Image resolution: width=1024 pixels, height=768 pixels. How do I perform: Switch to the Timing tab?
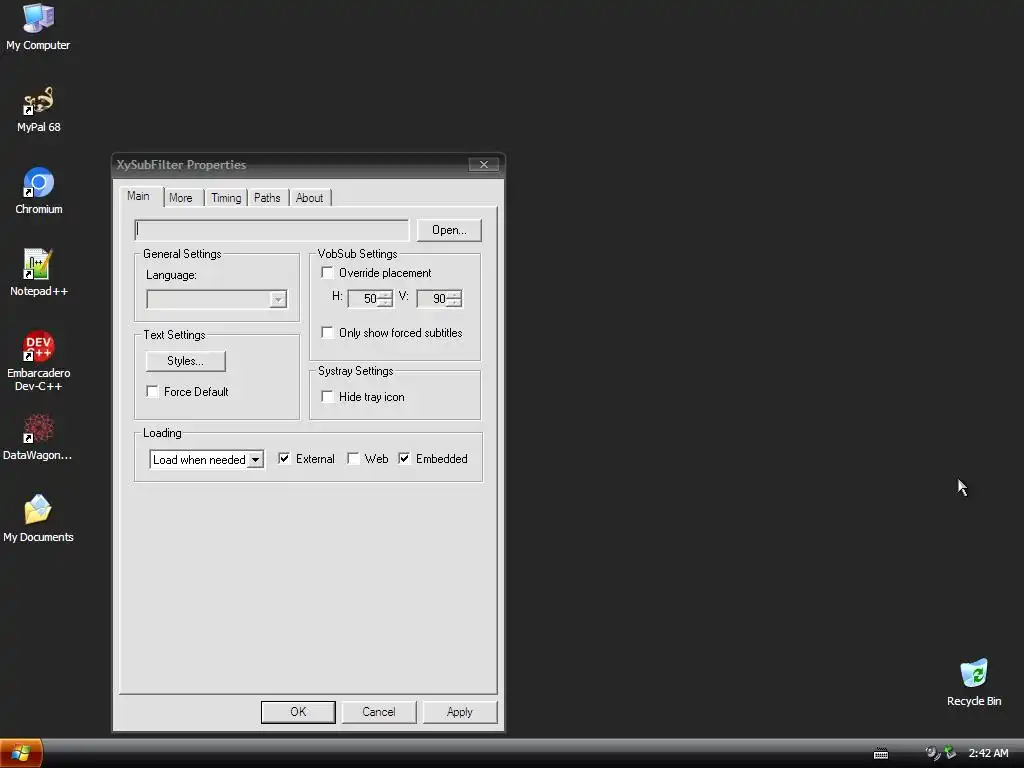(x=226, y=198)
